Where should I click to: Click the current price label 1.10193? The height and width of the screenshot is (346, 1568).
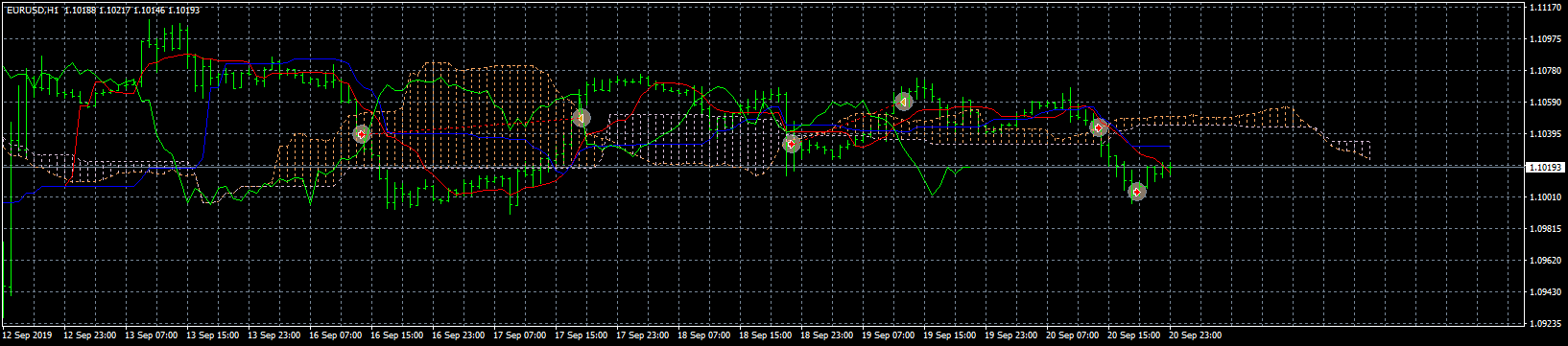(x=1546, y=167)
